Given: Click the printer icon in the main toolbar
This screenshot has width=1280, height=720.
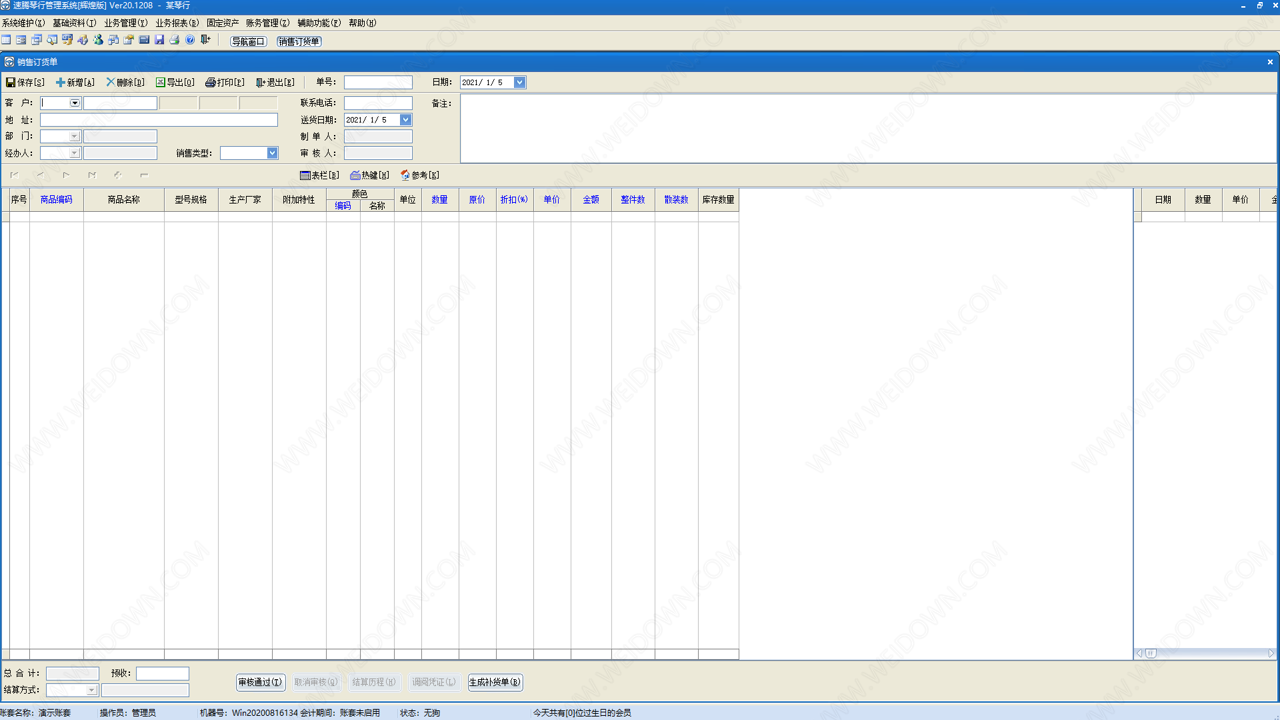Looking at the screenshot, I should 174,40.
